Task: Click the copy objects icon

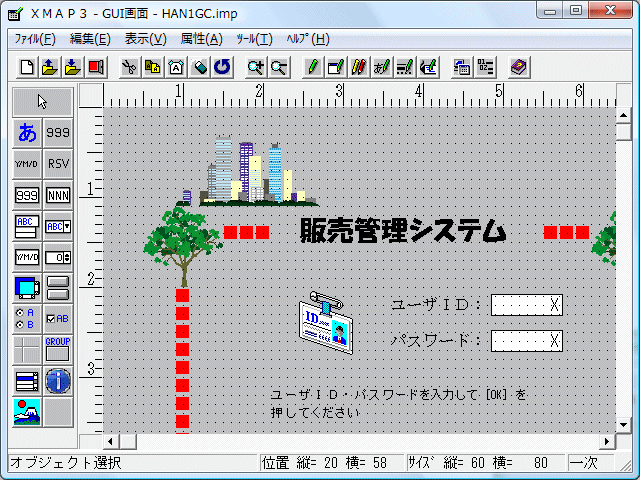Action: point(153,67)
